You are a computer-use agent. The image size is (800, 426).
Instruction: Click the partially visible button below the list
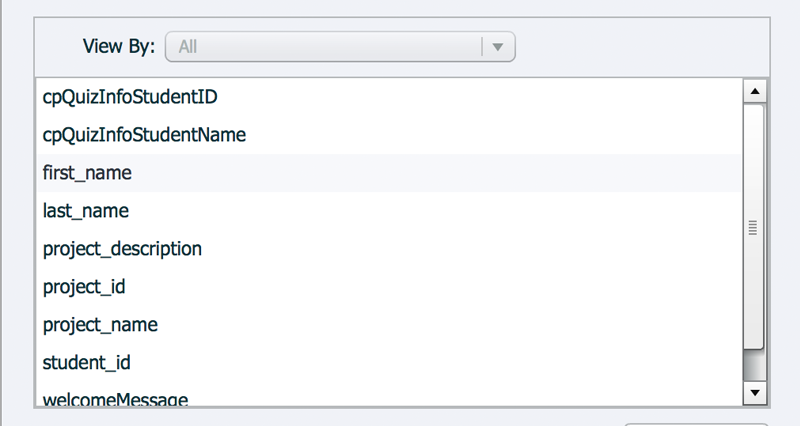pyautogui.click(x=696, y=424)
